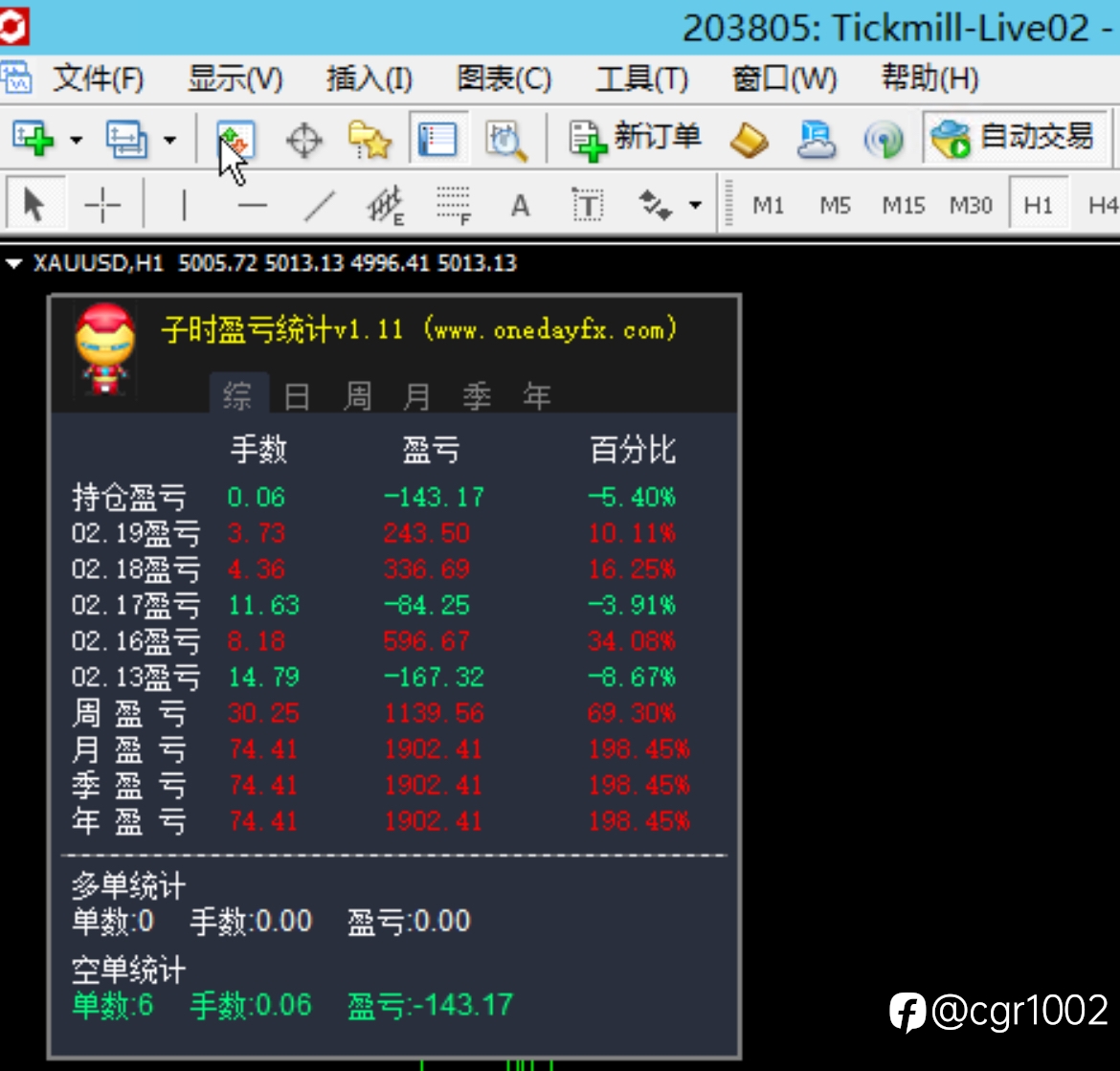Open the Strategy Tester magnifier icon
1120x1071 pixels.
(506, 140)
